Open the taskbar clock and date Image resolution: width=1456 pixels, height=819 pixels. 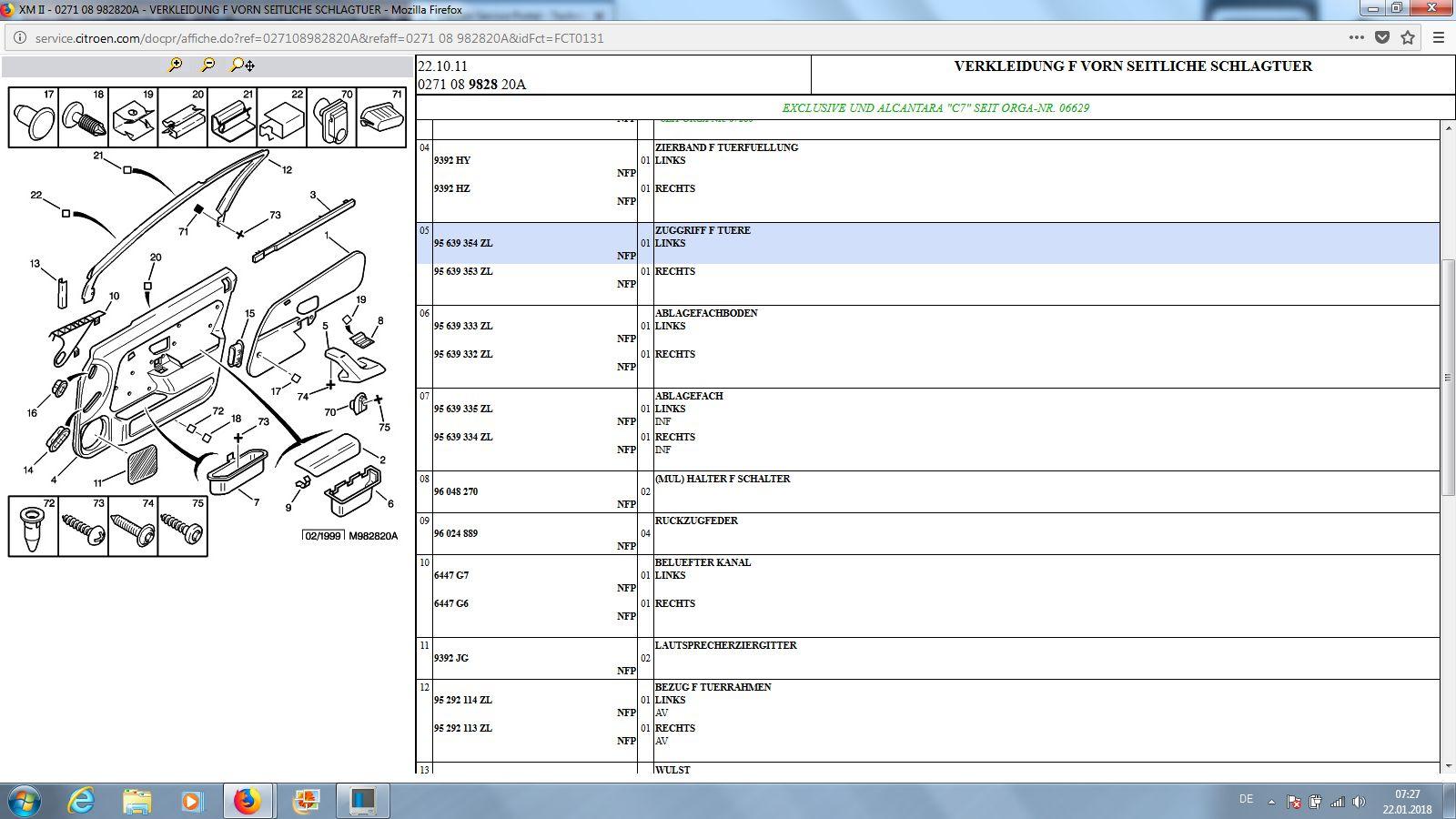[x=1407, y=802]
